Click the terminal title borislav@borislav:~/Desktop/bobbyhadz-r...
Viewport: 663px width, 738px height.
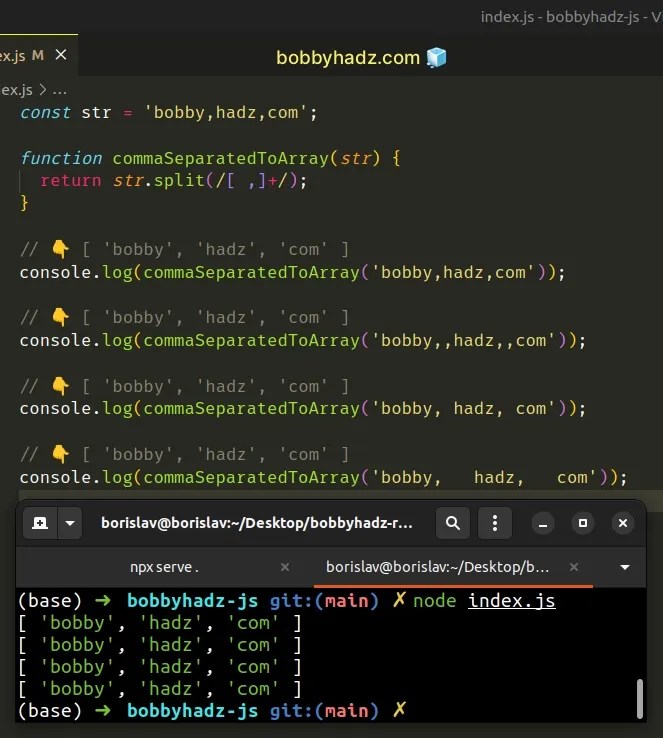pyautogui.click(x=257, y=523)
